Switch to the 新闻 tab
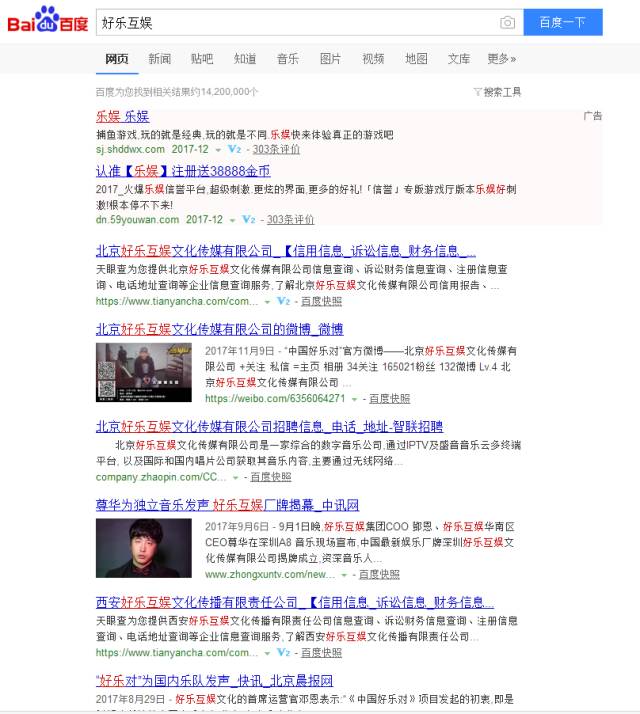The image size is (640, 714). (159, 59)
